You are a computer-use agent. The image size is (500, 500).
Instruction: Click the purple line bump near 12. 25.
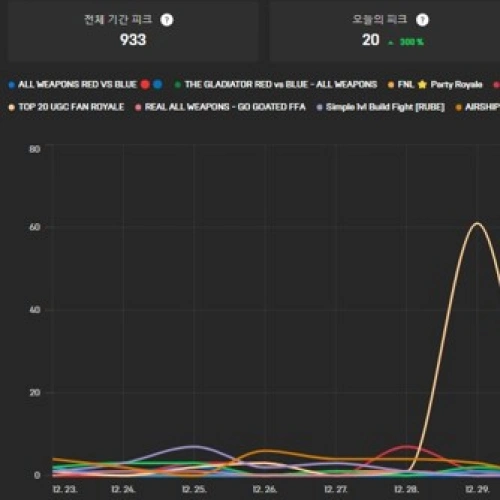pyautogui.click(x=194, y=446)
